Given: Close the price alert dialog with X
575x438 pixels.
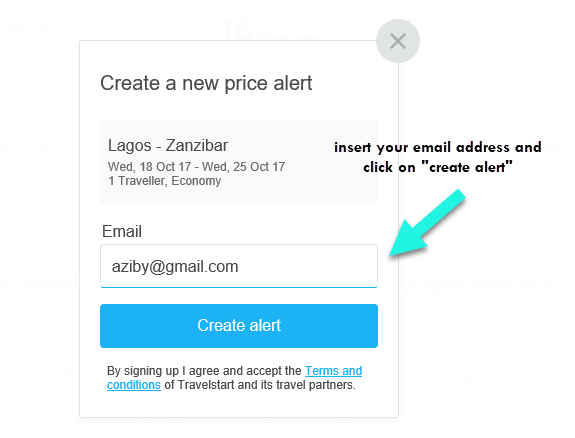Looking at the screenshot, I should 398,41.
